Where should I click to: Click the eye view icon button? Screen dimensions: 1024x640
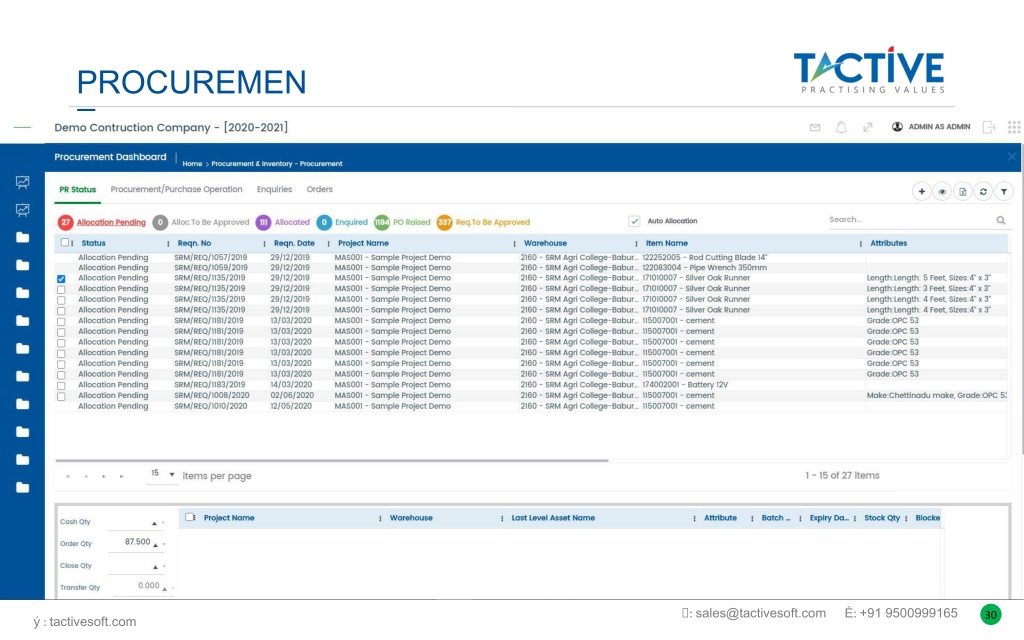pos(942,191)
